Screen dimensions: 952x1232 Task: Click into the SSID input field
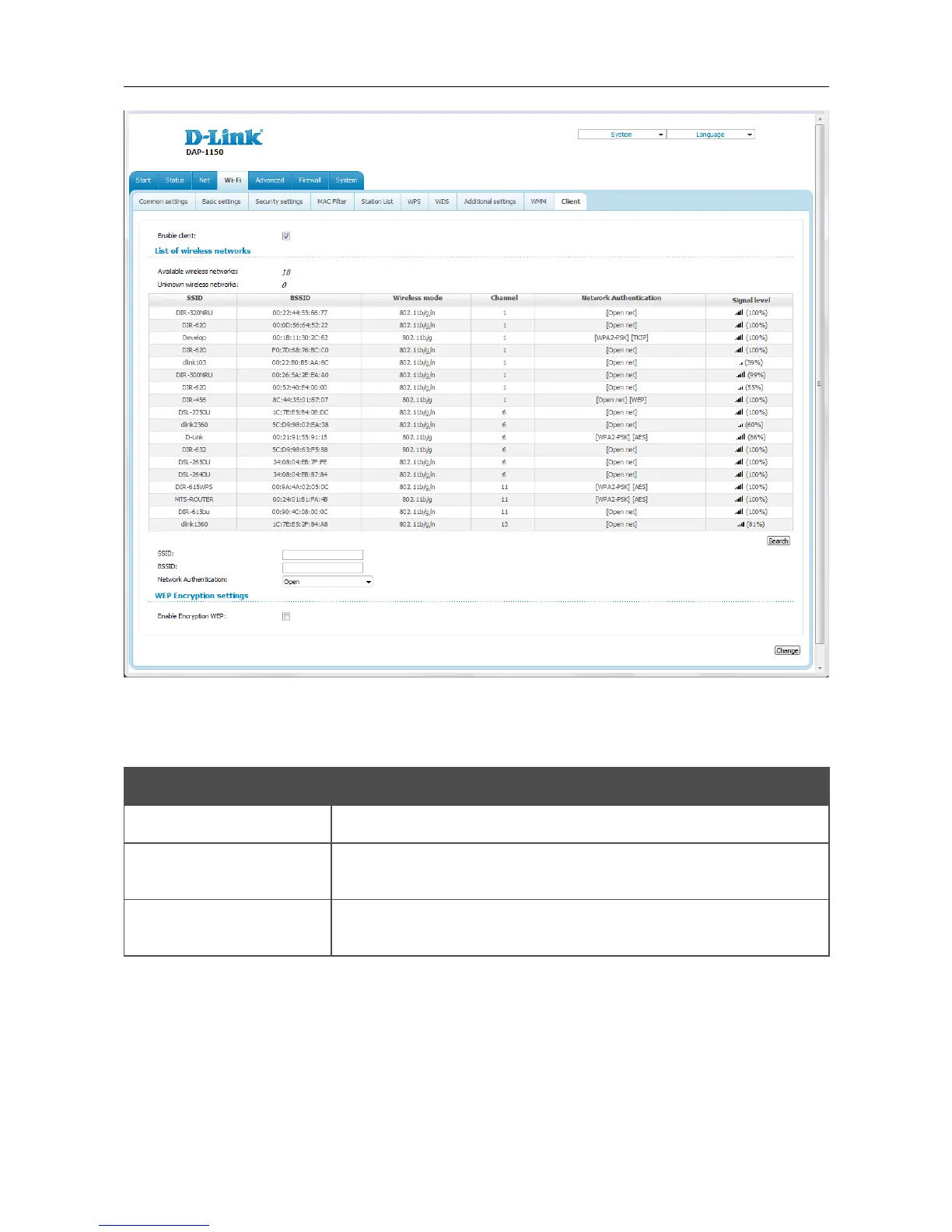pos(322,555)
